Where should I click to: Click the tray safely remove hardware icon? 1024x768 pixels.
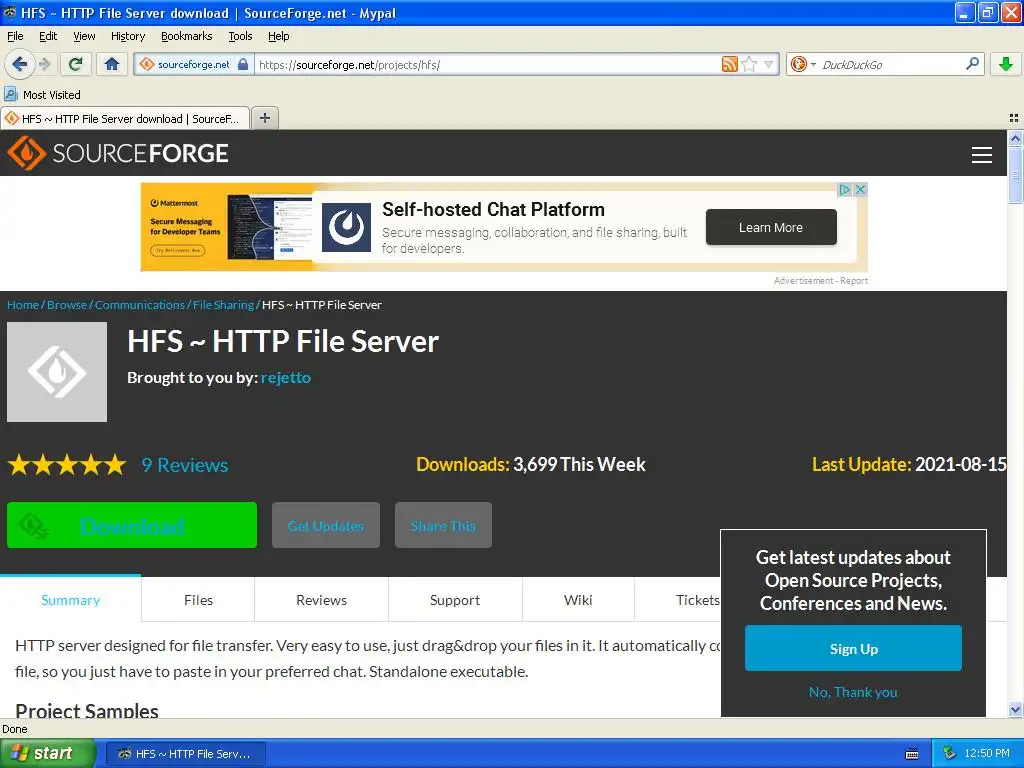[950, 754]
